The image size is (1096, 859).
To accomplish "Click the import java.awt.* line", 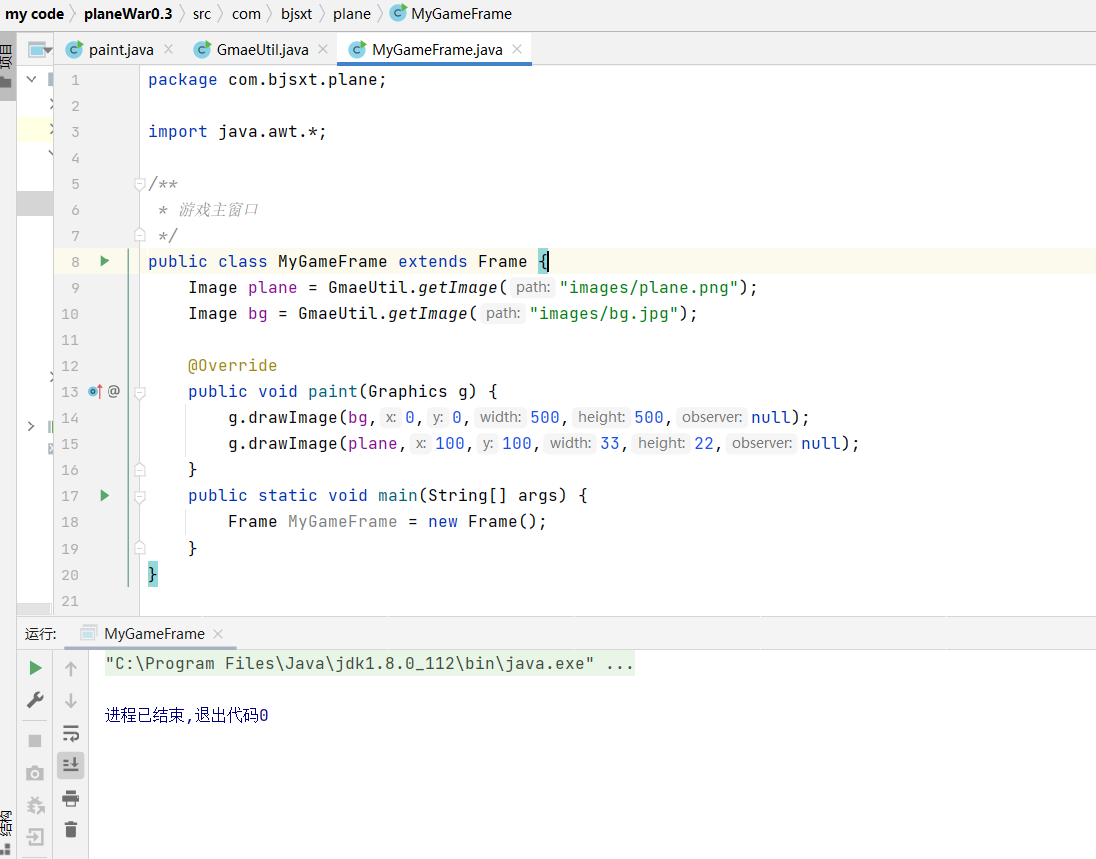I will click(237, 131).
